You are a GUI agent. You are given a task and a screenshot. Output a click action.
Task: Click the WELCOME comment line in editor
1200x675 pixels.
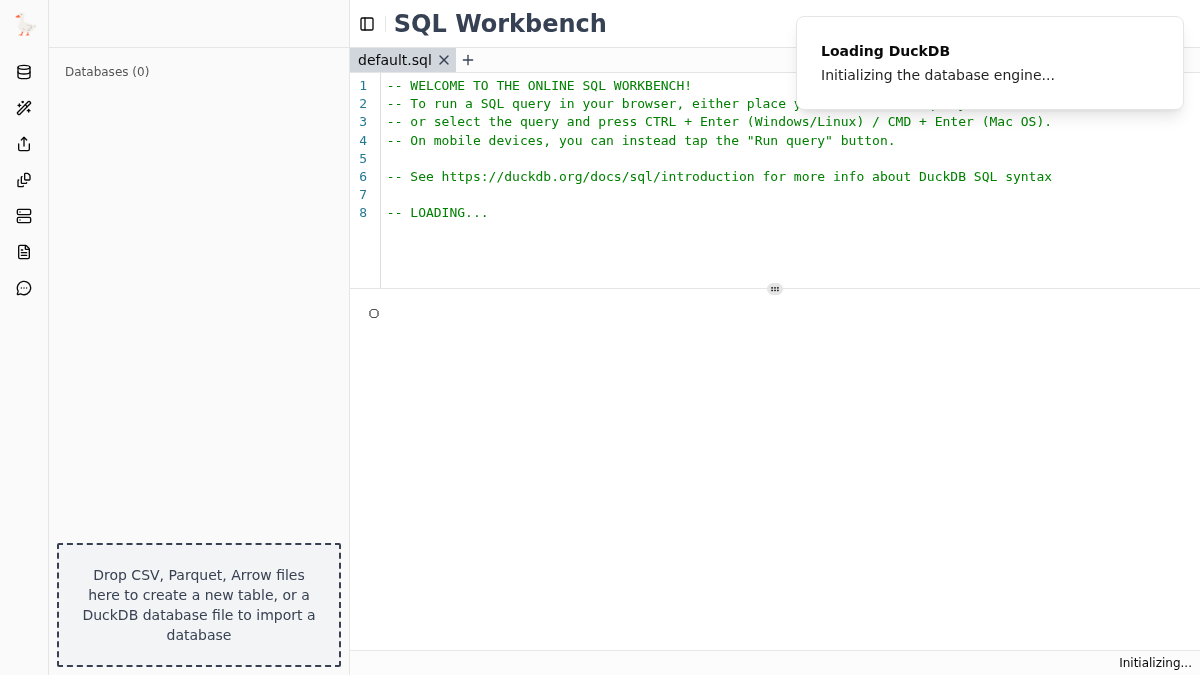tap(539, 86)
